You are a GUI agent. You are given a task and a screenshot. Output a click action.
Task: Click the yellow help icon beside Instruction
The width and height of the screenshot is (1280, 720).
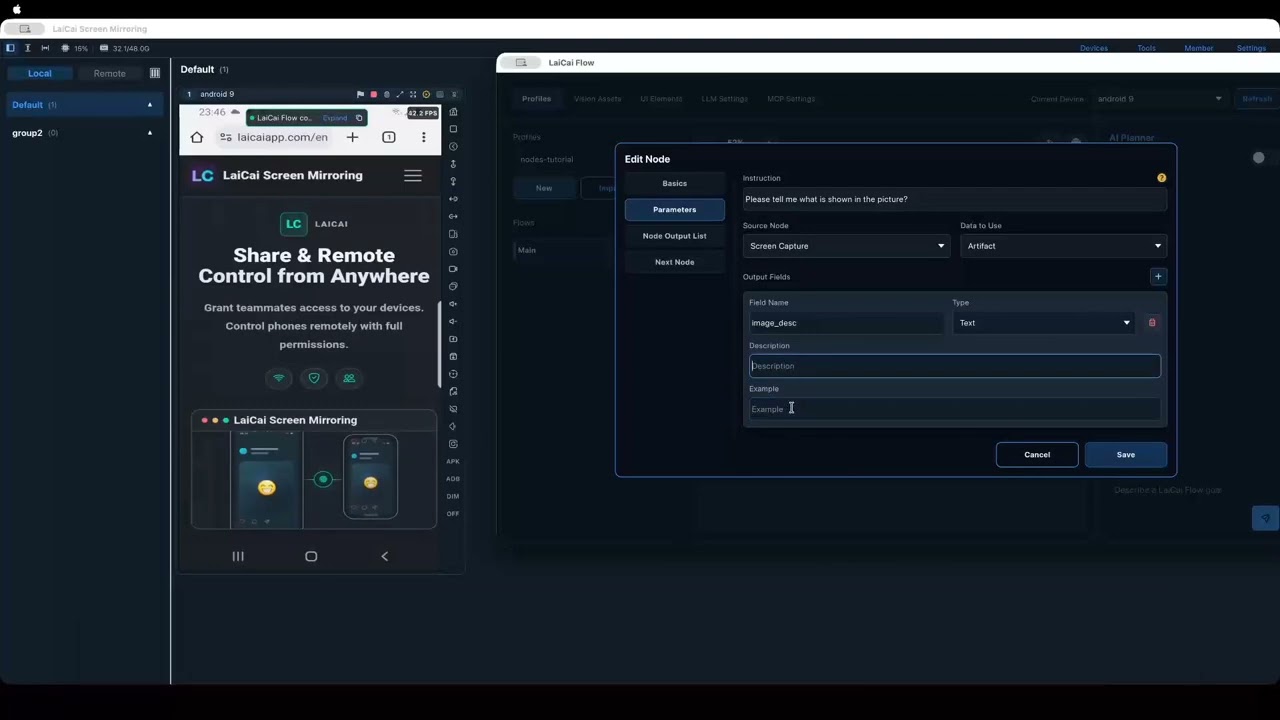pos(1161,178)
